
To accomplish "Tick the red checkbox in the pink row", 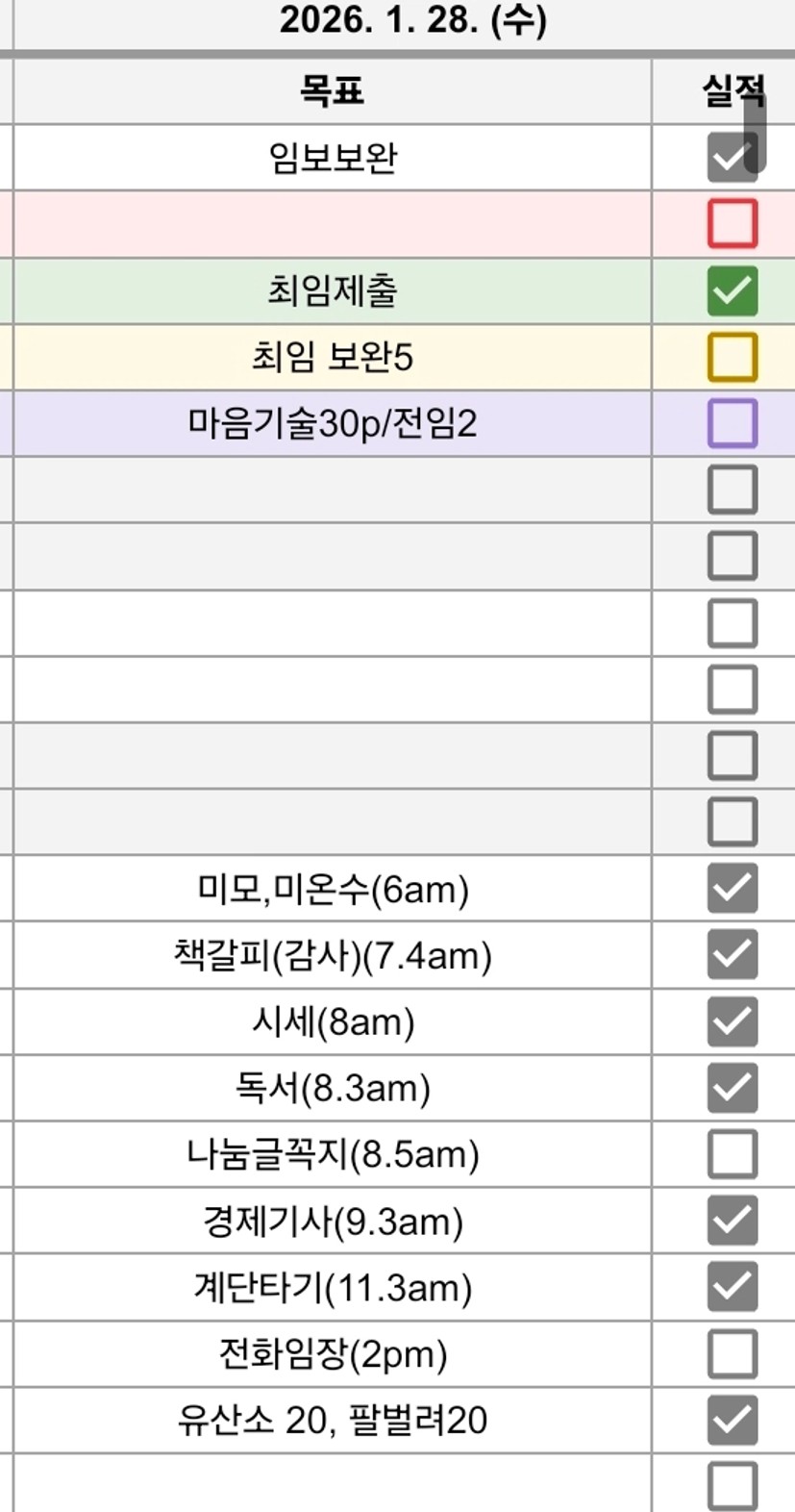I will (733, 224).
